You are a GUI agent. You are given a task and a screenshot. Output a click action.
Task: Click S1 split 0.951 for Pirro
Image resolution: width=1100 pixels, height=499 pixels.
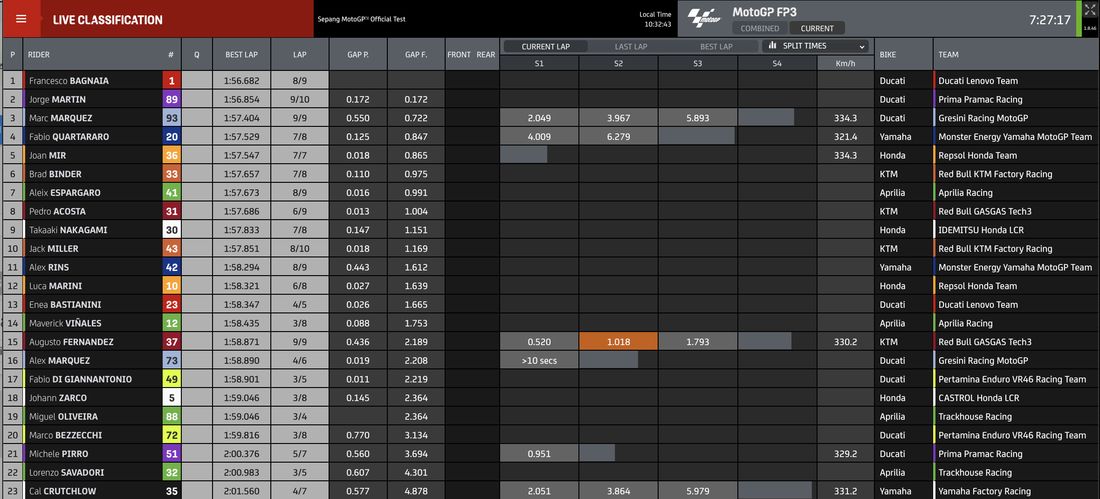[x=539, y=454]
